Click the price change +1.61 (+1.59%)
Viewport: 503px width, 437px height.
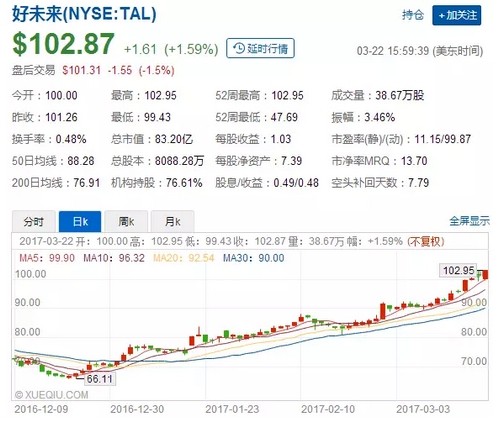pos(171,49)
